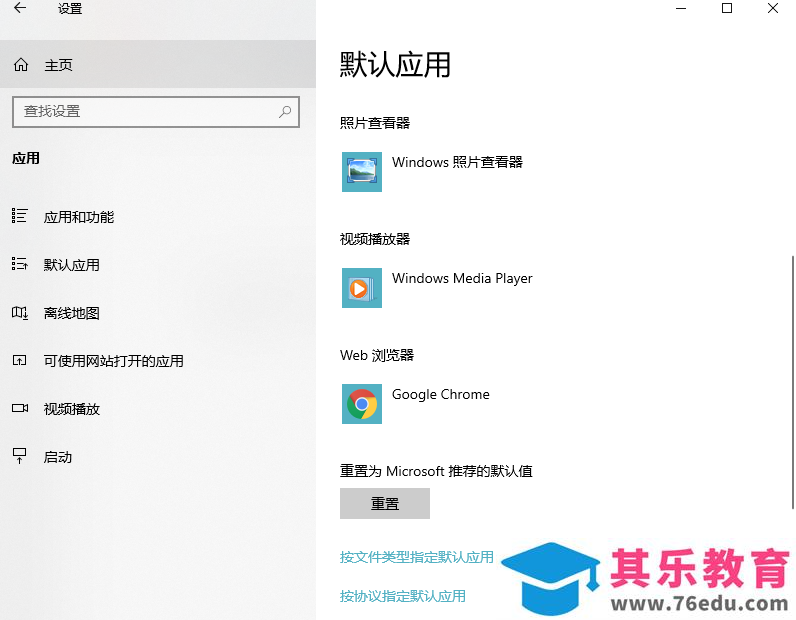
Task: Click the camera icon beside 视频播放
Action: coord(20,408)
